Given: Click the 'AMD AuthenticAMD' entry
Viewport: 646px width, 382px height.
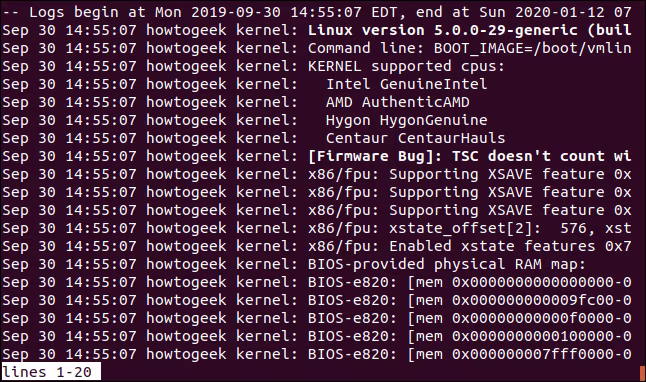Looking at the screenshot, I should click(x=398, y=102).
